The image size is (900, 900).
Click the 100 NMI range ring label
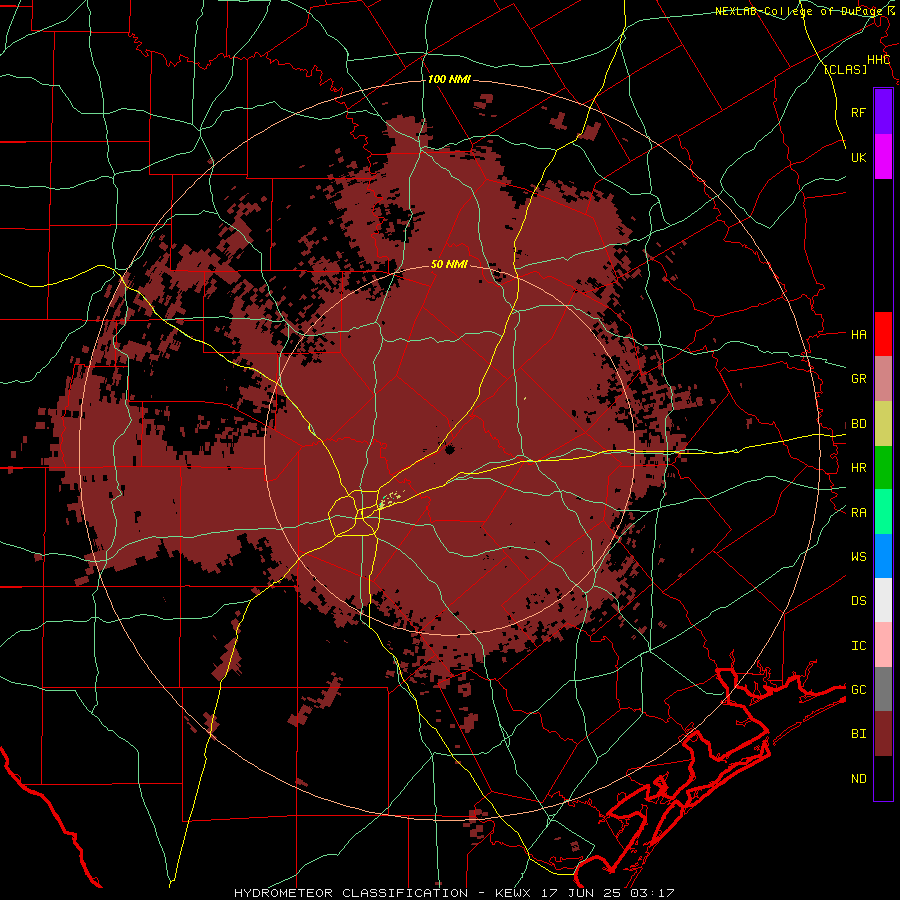coord(449,79)
